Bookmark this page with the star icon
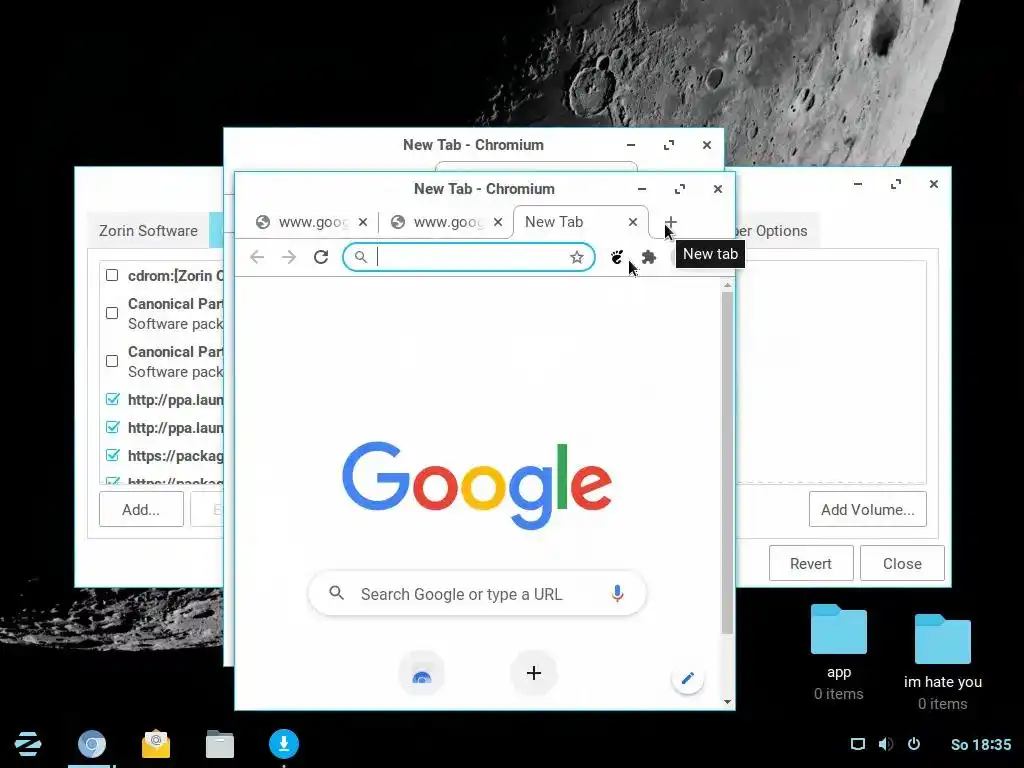 coord(577,257)
